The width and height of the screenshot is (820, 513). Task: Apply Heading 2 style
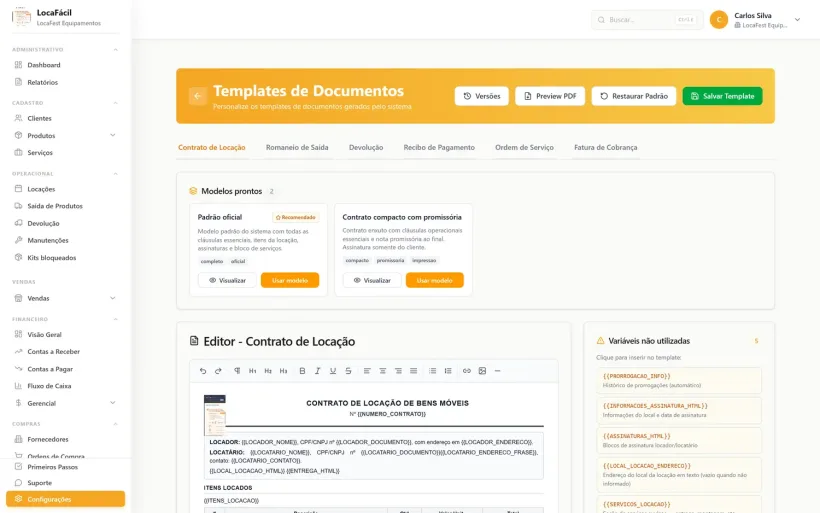(268, 371)
